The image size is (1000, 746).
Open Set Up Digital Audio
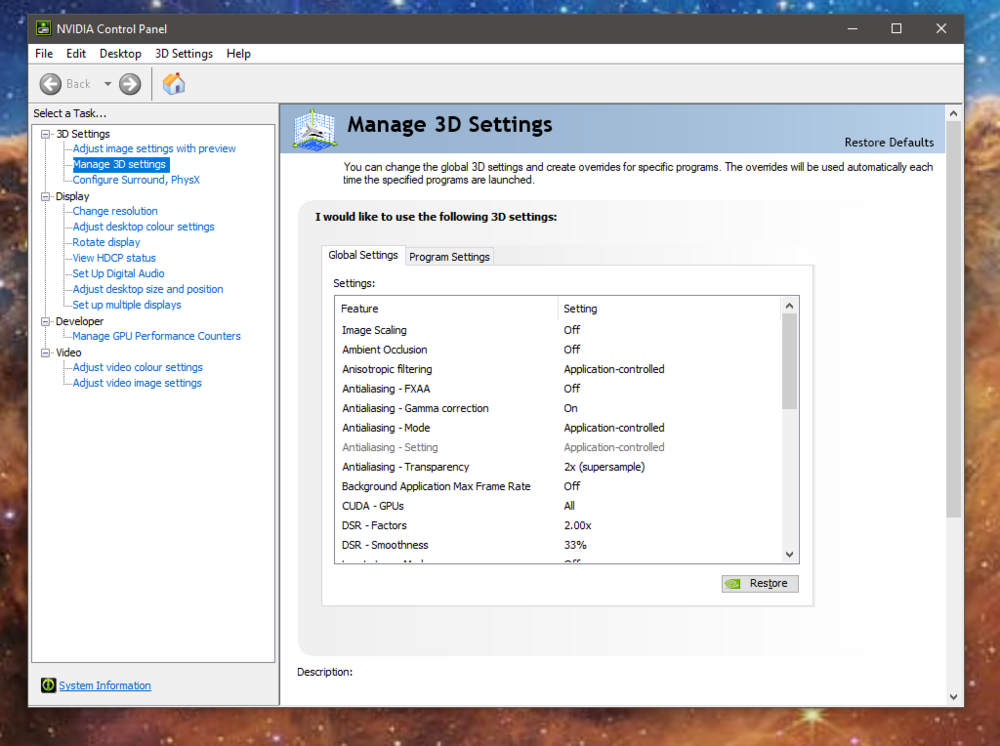[118, 274]
